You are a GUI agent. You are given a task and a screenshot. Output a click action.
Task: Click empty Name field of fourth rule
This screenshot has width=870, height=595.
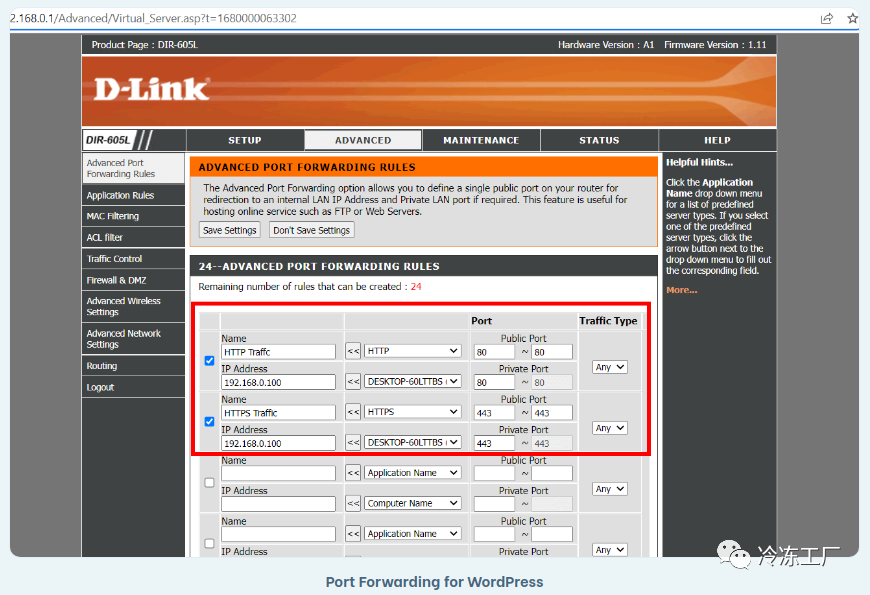[x=279, y=535]
